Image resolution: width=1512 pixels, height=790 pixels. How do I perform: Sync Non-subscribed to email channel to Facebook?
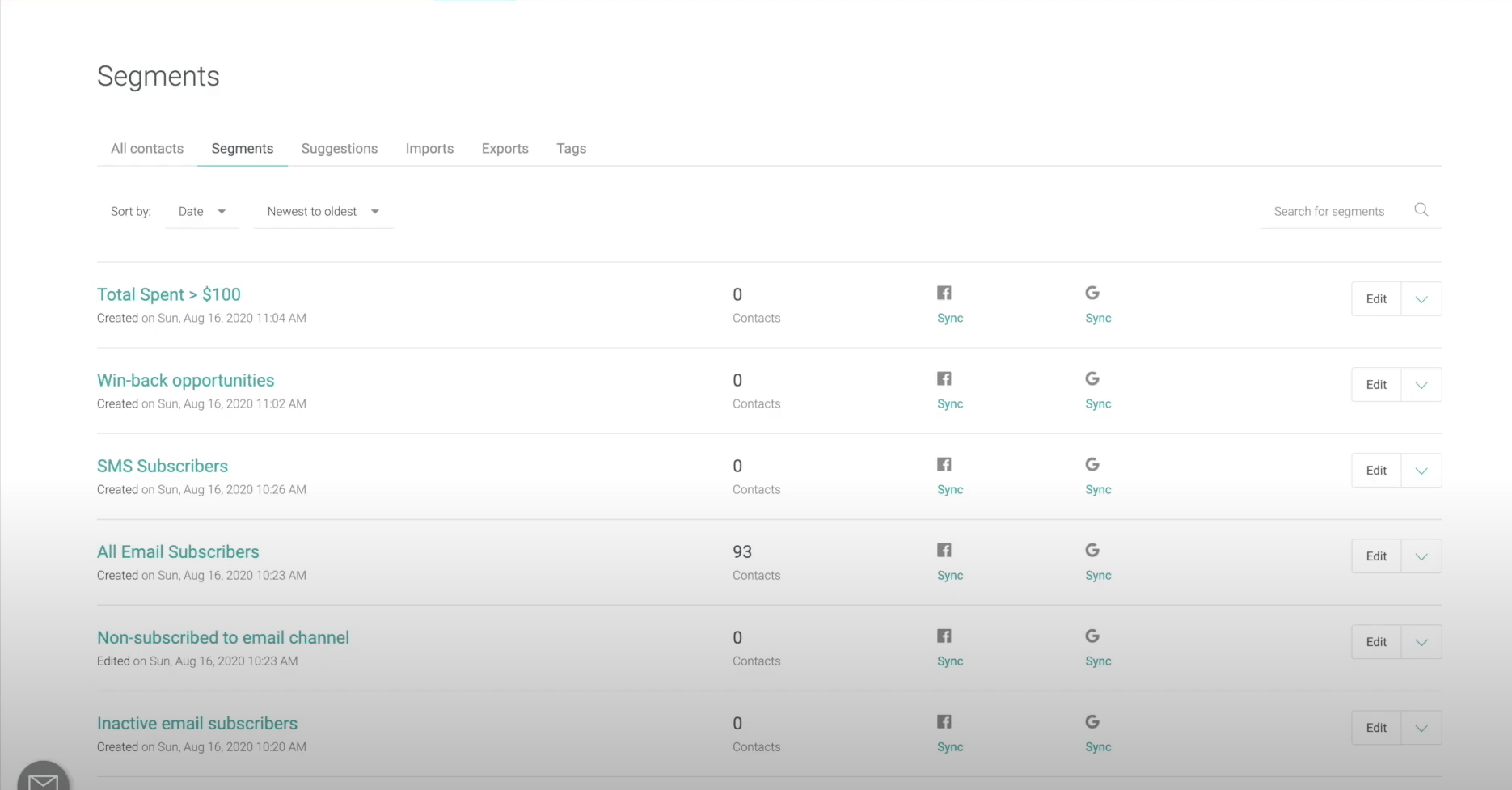(x=950, y=661)
